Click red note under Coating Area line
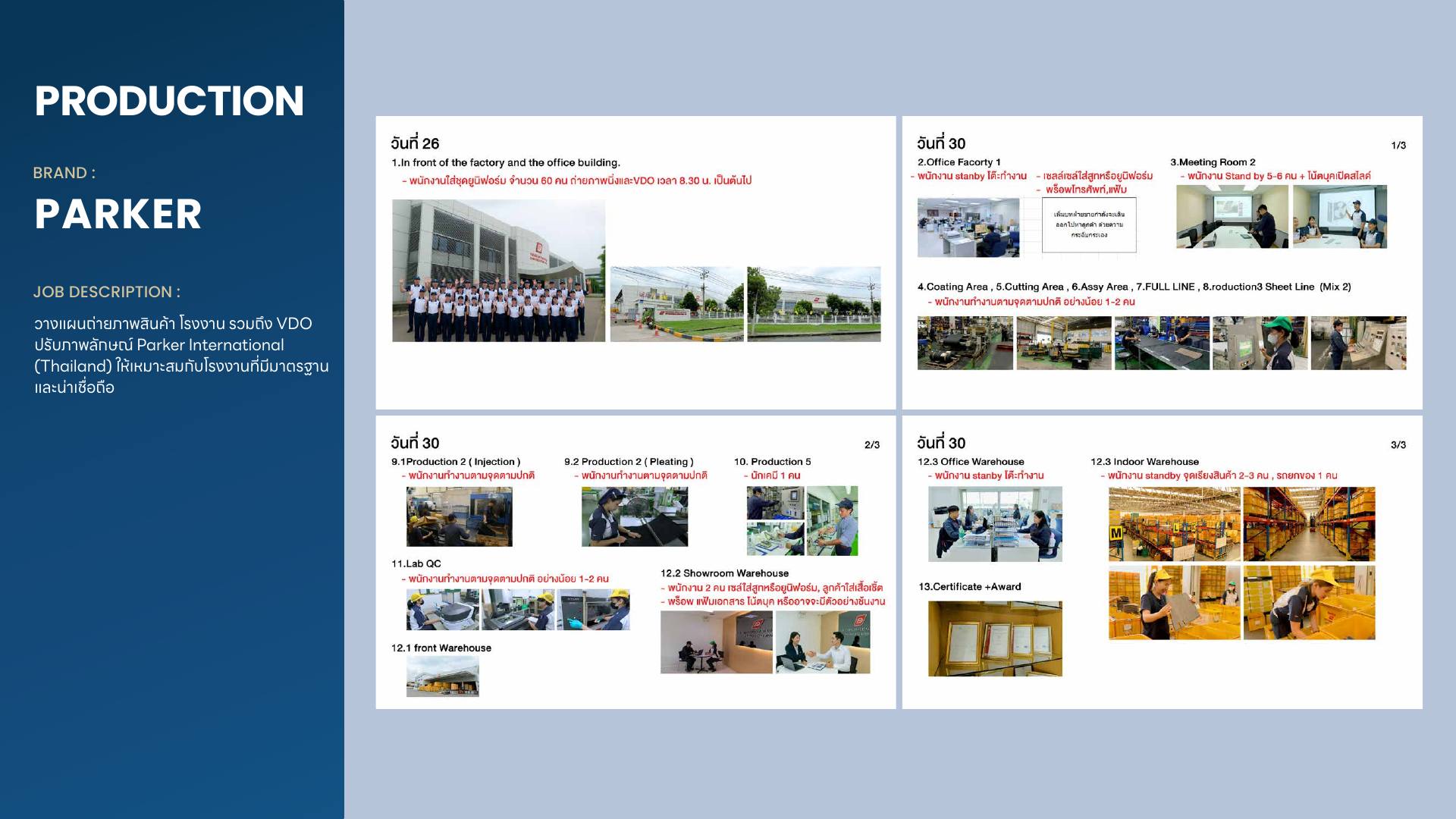Image resolution: width=1456 pixels, height=819 pixels. (1031, 302)
